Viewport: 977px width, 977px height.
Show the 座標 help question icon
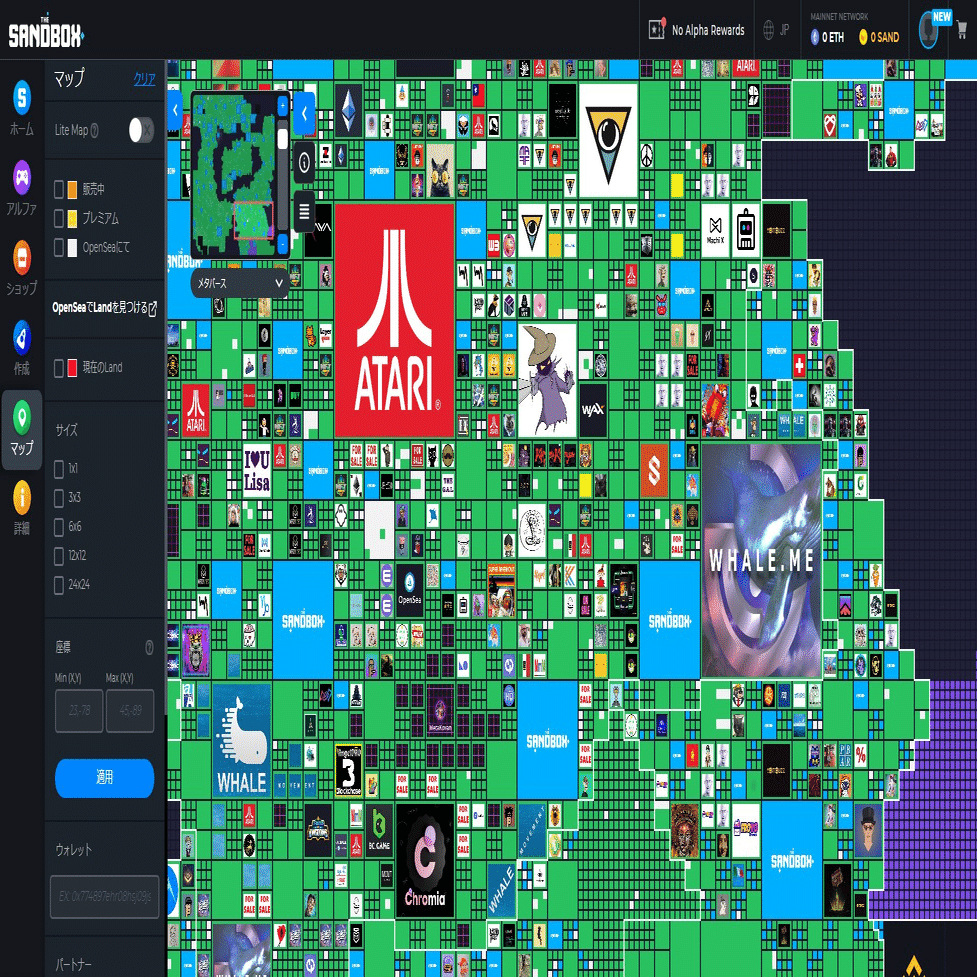point(149,647)
